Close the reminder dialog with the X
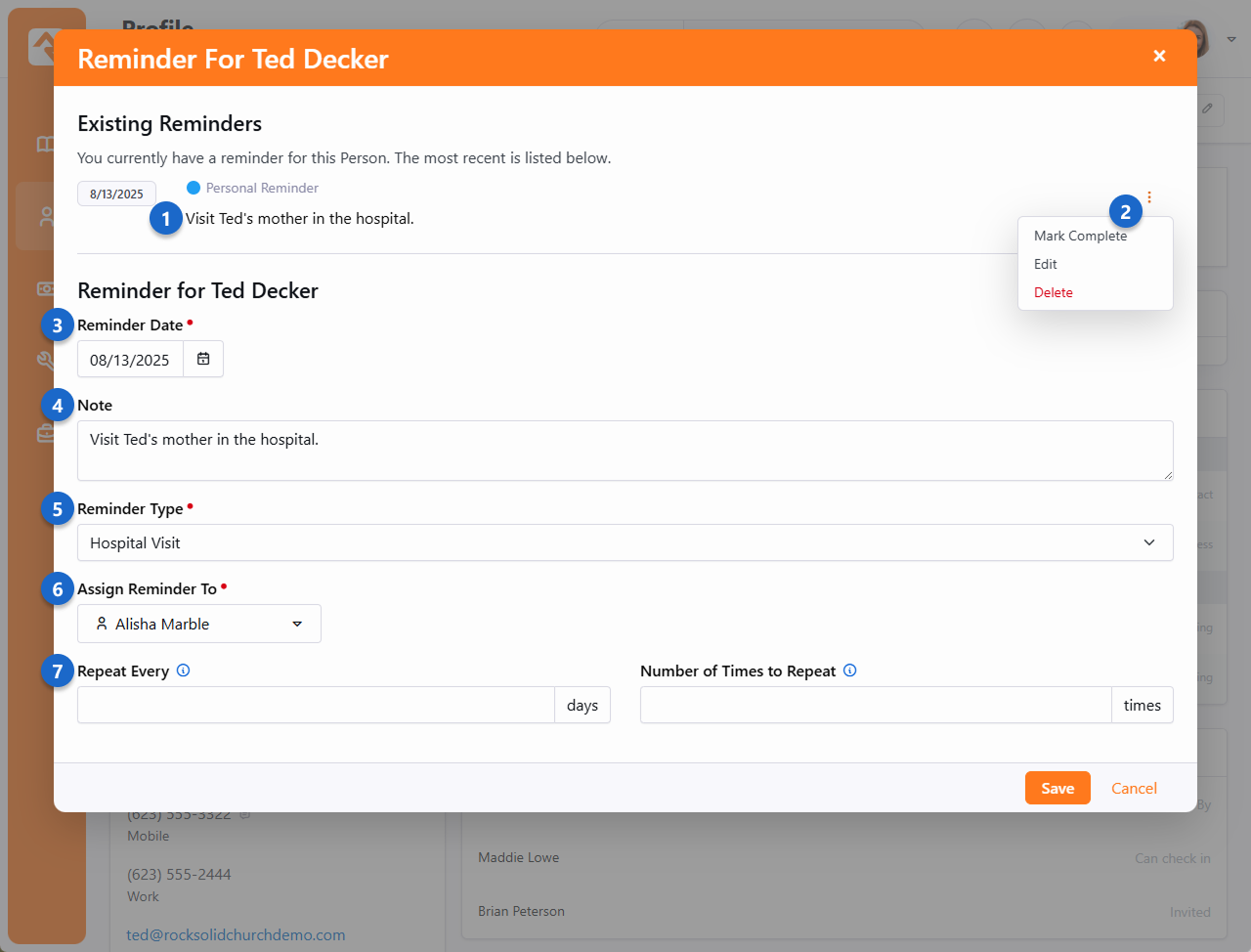This screenshot has width=1251, height=952. tap(1159, 57)
